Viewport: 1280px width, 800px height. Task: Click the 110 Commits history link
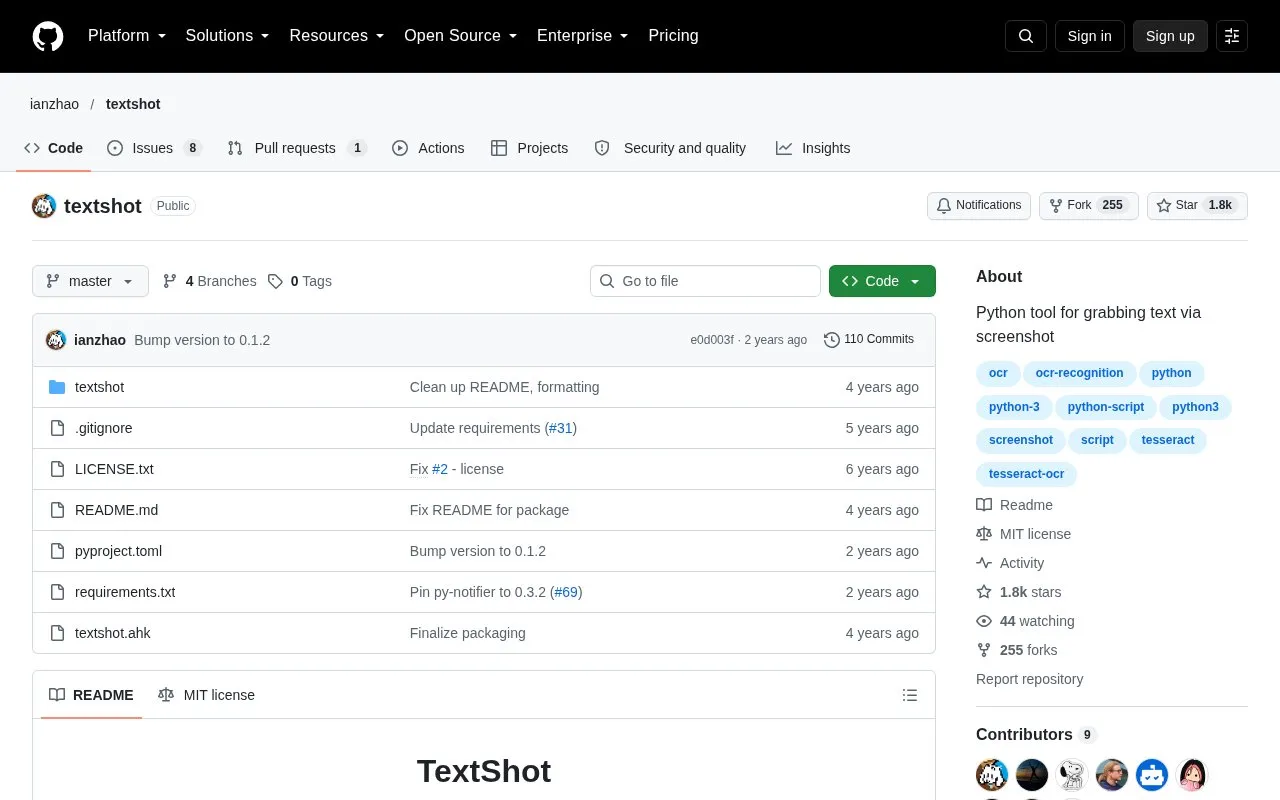pyautogui.click(x=869, y=340)
